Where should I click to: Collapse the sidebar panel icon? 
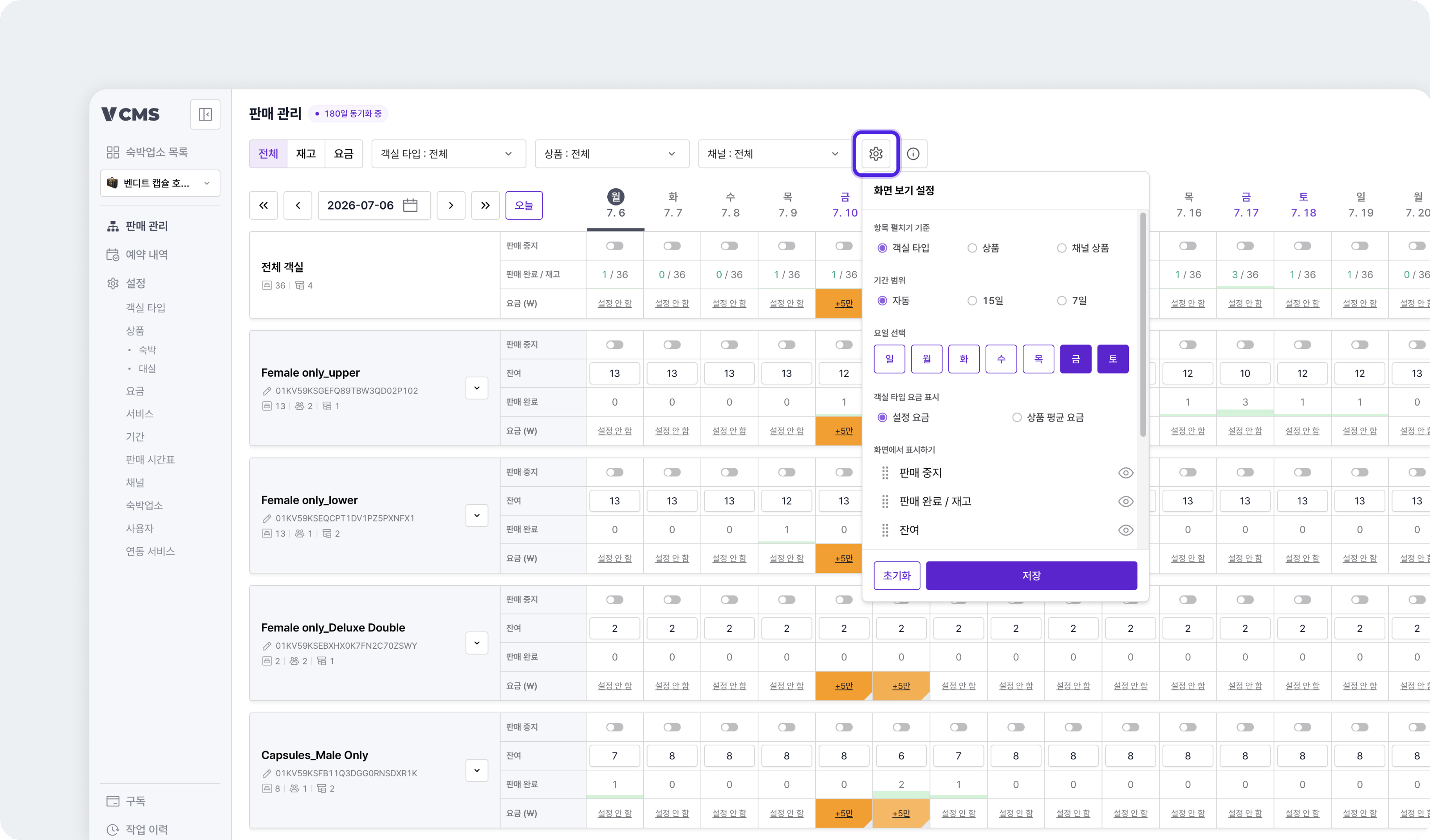click(205, 114)
